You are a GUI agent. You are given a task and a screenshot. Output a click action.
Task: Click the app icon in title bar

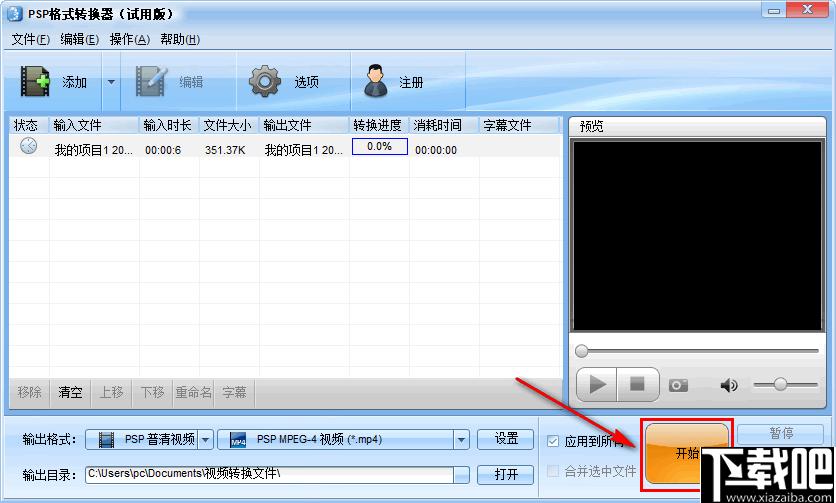pos(15,13)
